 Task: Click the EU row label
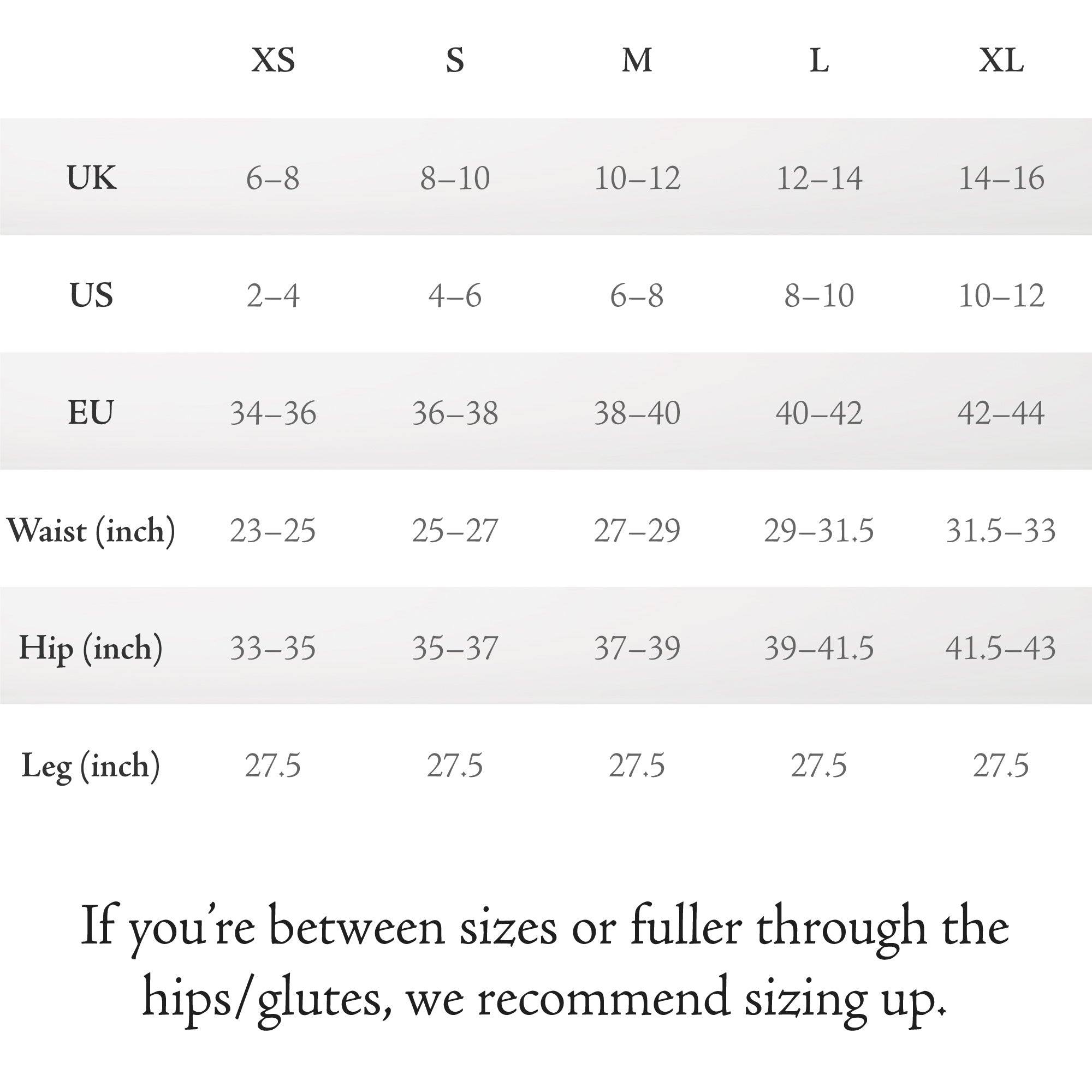coord(92,412)
